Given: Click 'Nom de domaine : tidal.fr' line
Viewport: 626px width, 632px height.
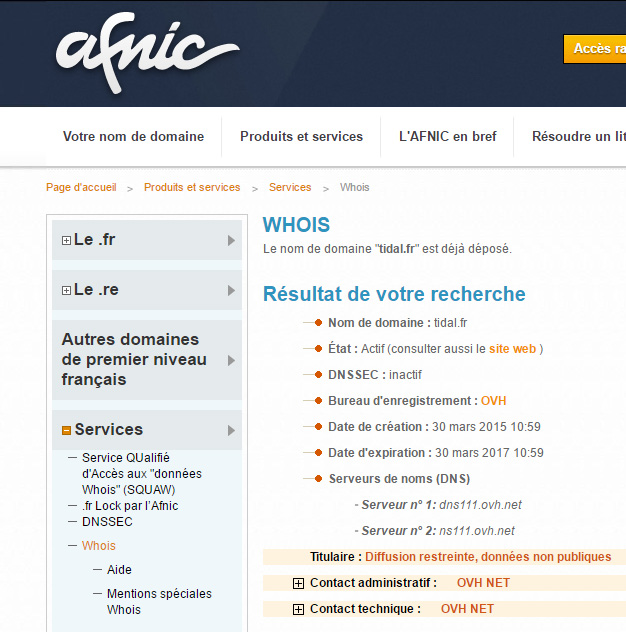Looking at the screenshot, I should [397, 323].
